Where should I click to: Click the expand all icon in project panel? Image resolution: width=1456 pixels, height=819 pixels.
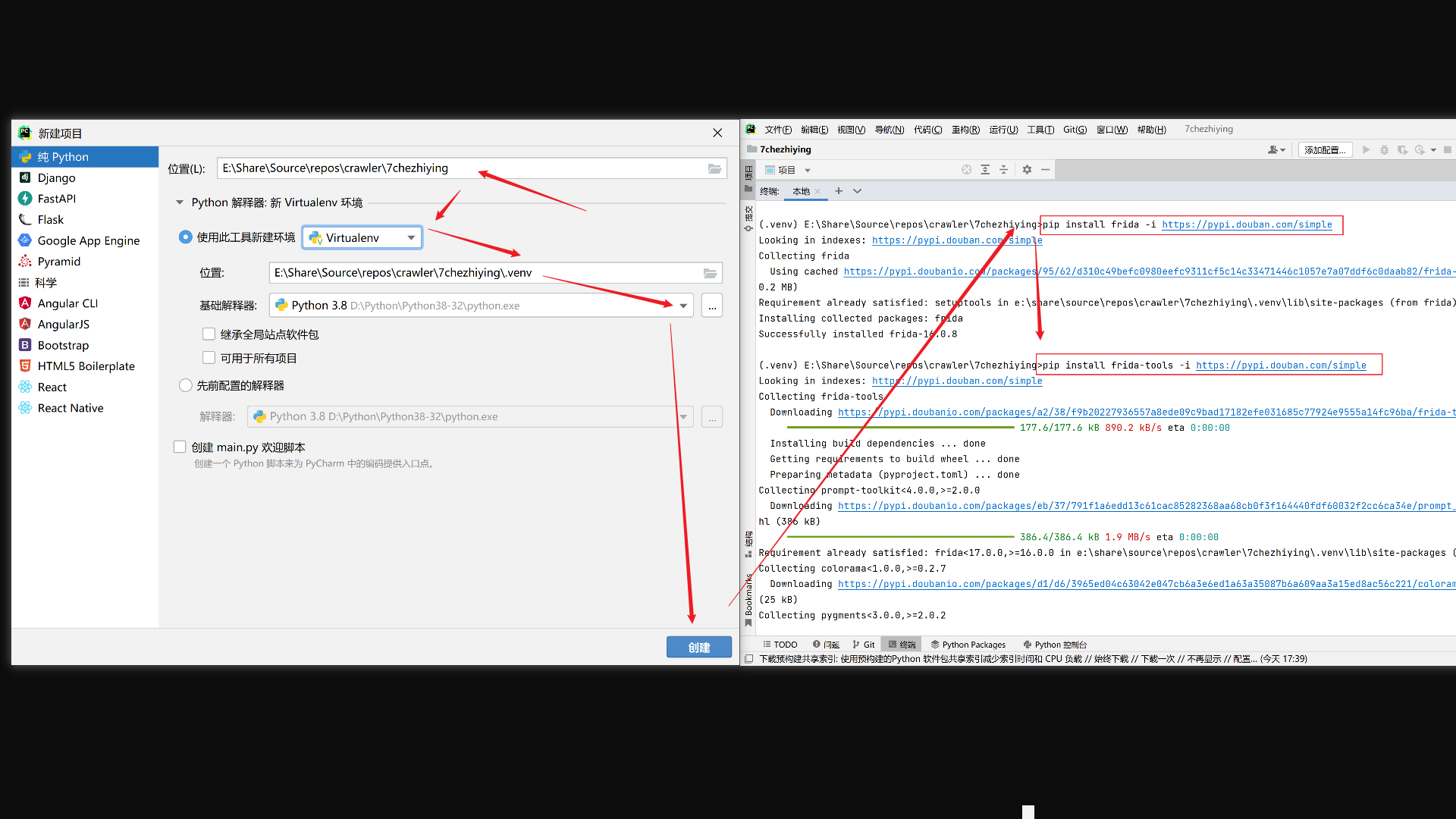(985, 170)
